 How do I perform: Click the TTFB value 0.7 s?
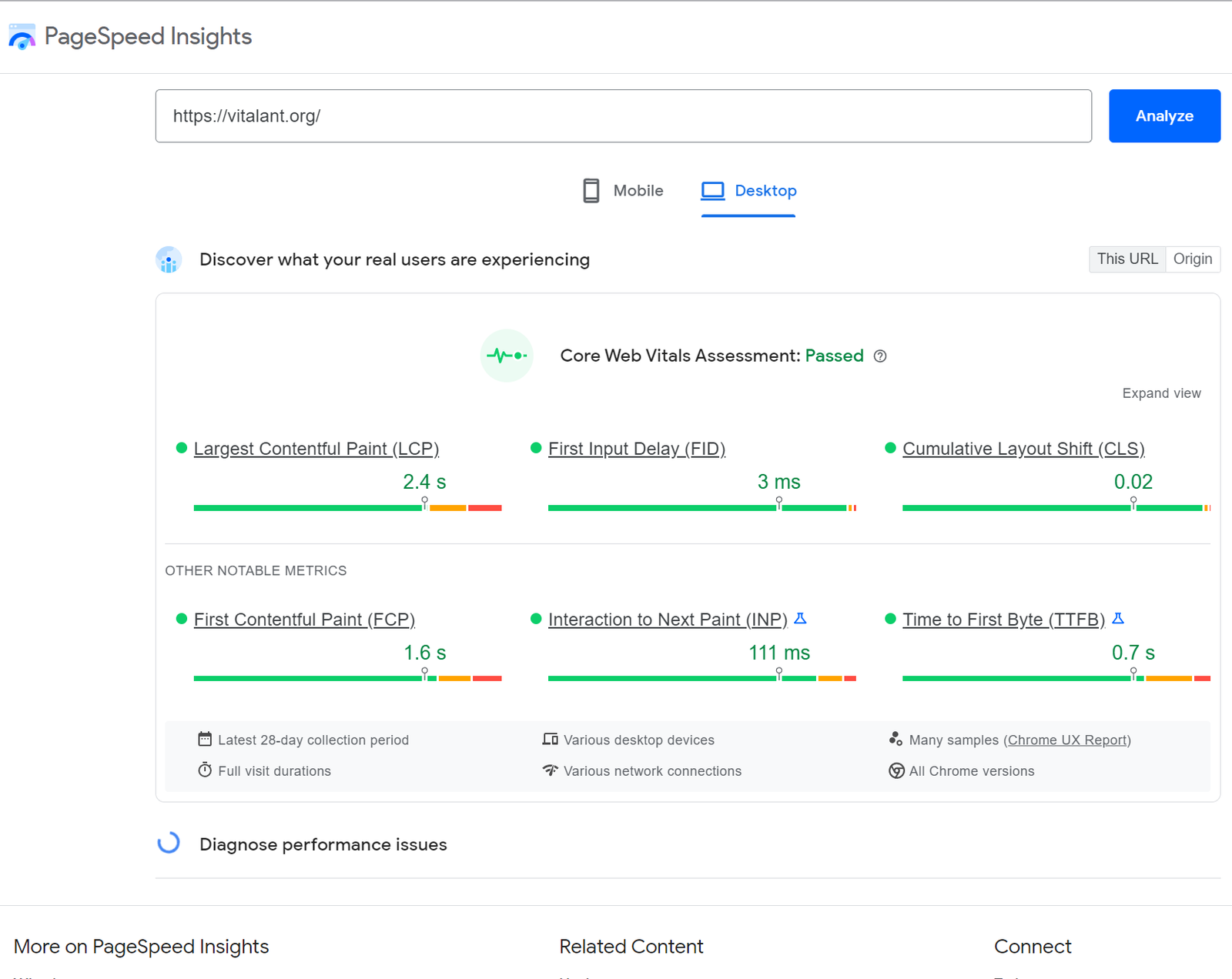pyautogui.click(x=1133, y=653)
